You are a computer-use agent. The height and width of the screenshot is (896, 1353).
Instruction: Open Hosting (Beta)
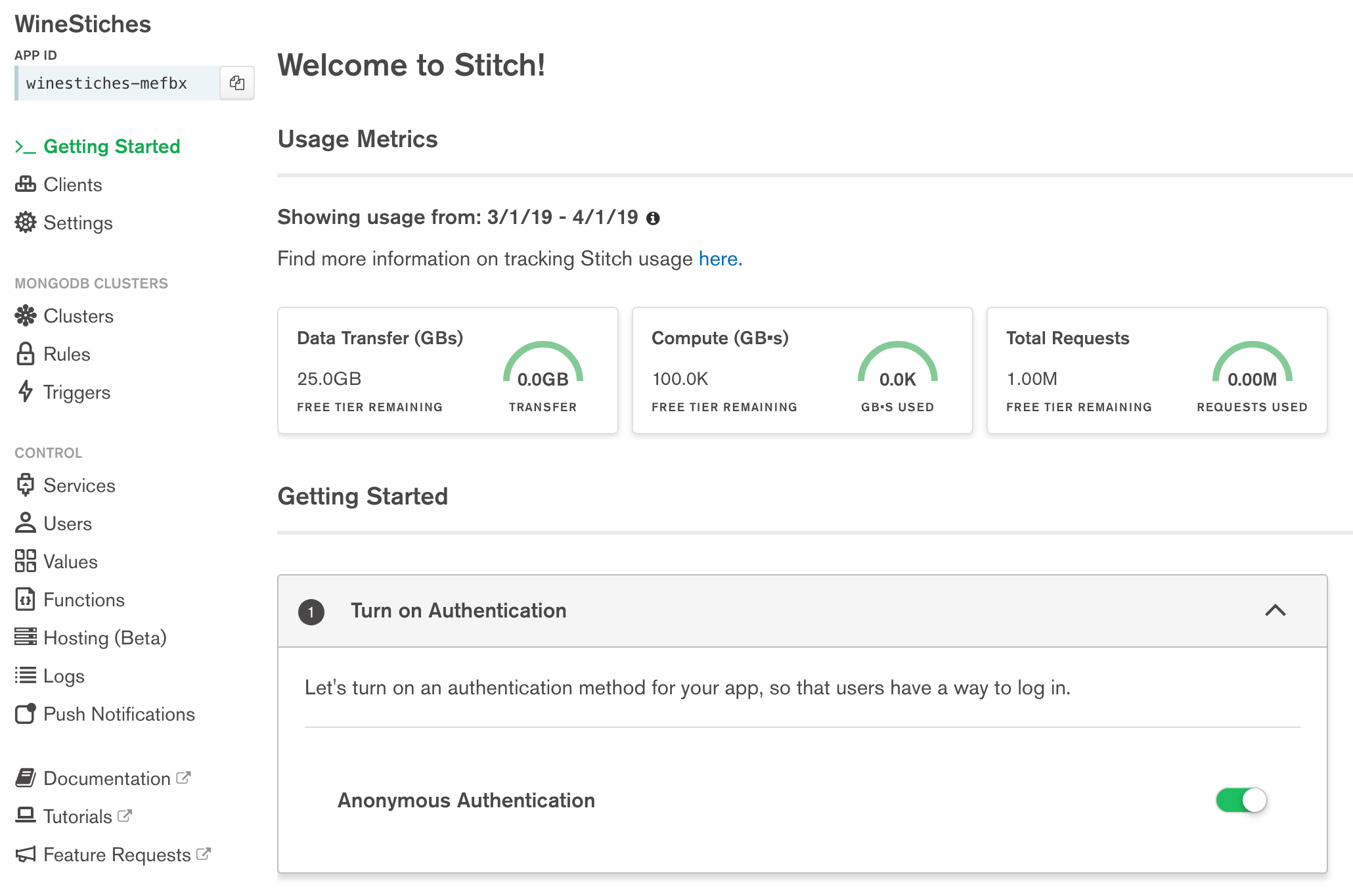(x=105, y=638)
